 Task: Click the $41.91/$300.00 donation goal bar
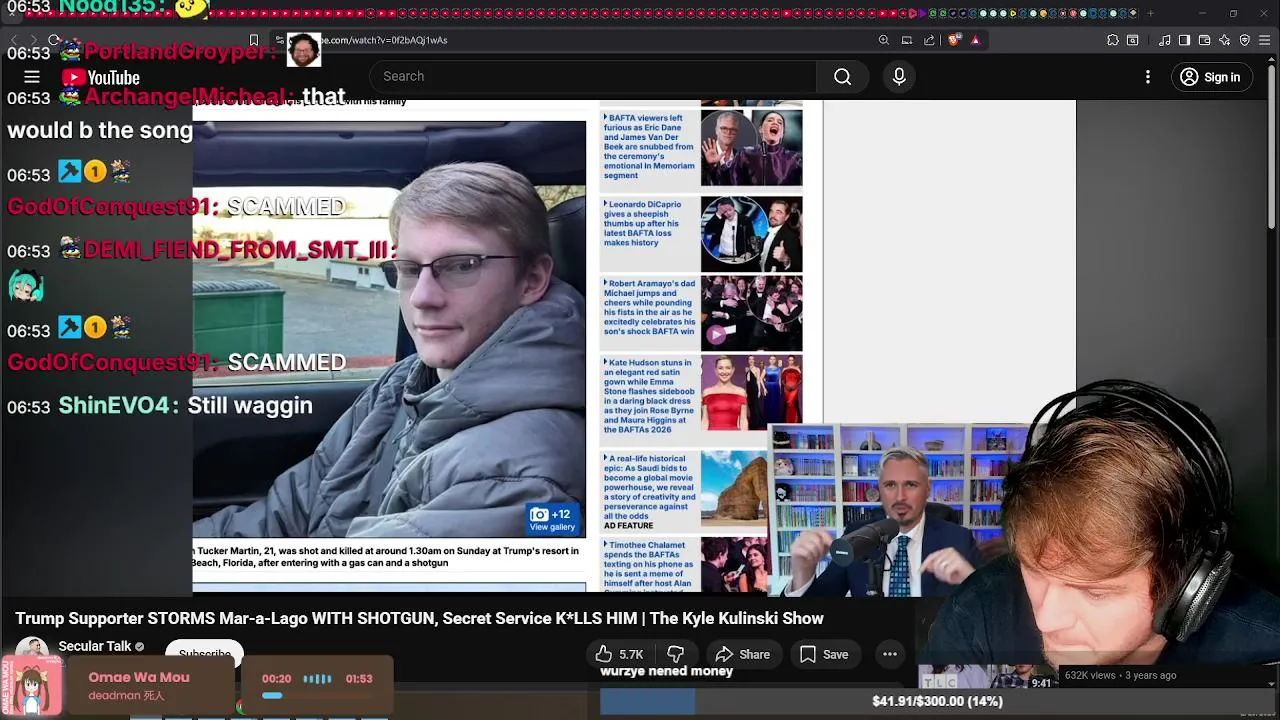point(936,702)
